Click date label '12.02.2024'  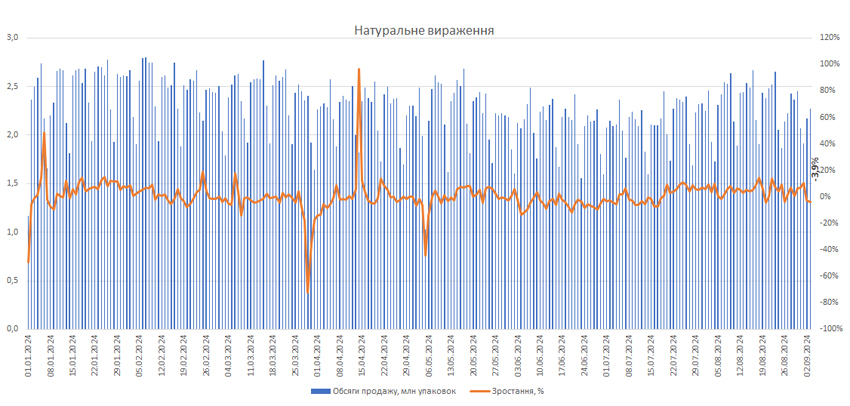coord(162,355)
